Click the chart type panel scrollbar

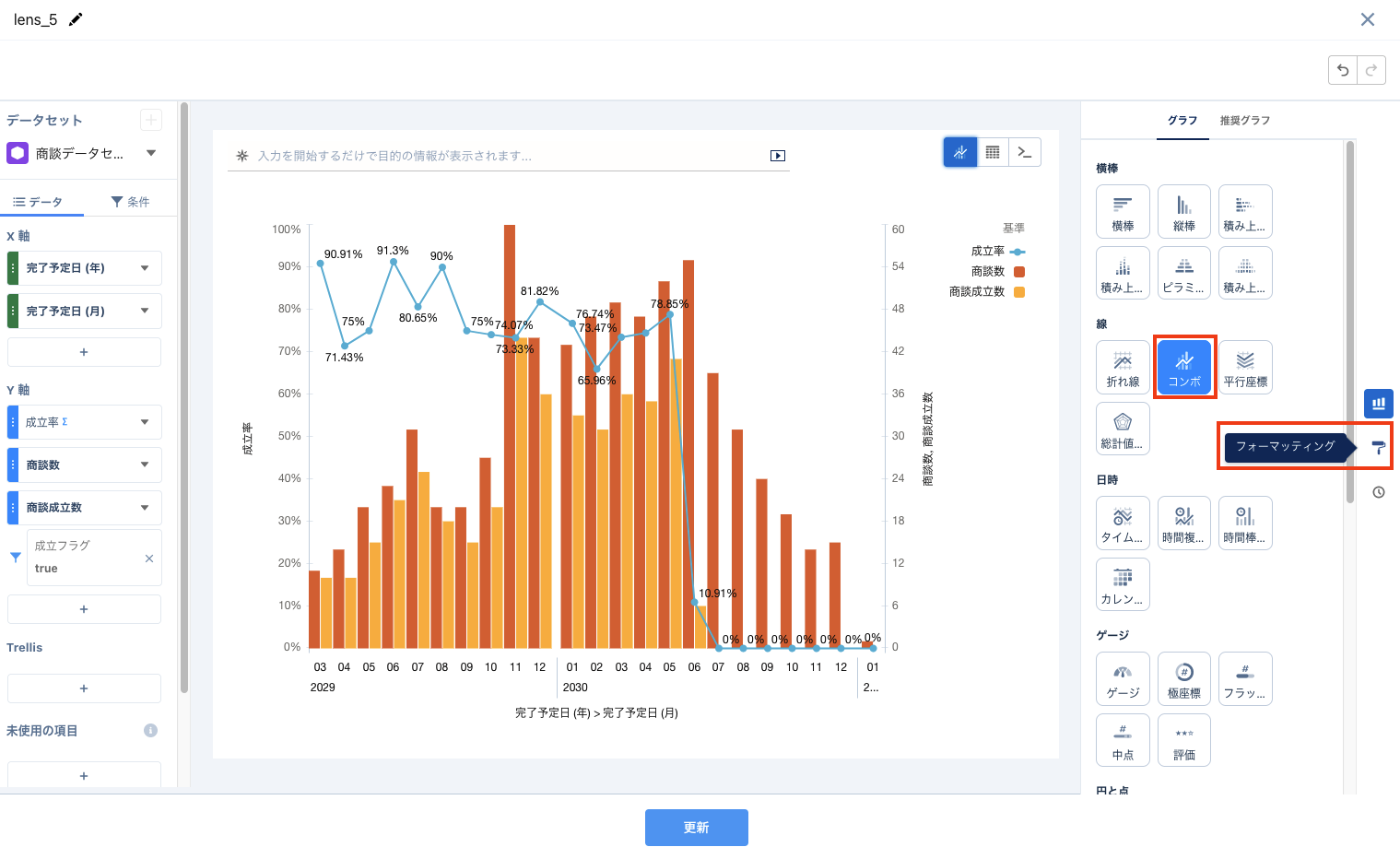(1350, 321)
